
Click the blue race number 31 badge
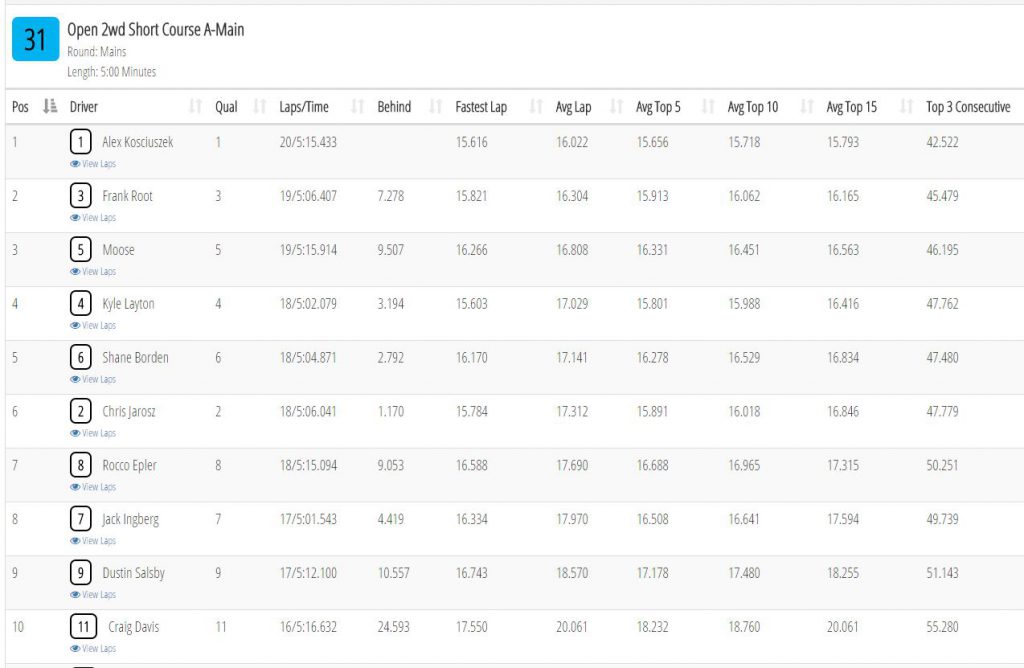[x=35, y=39]
